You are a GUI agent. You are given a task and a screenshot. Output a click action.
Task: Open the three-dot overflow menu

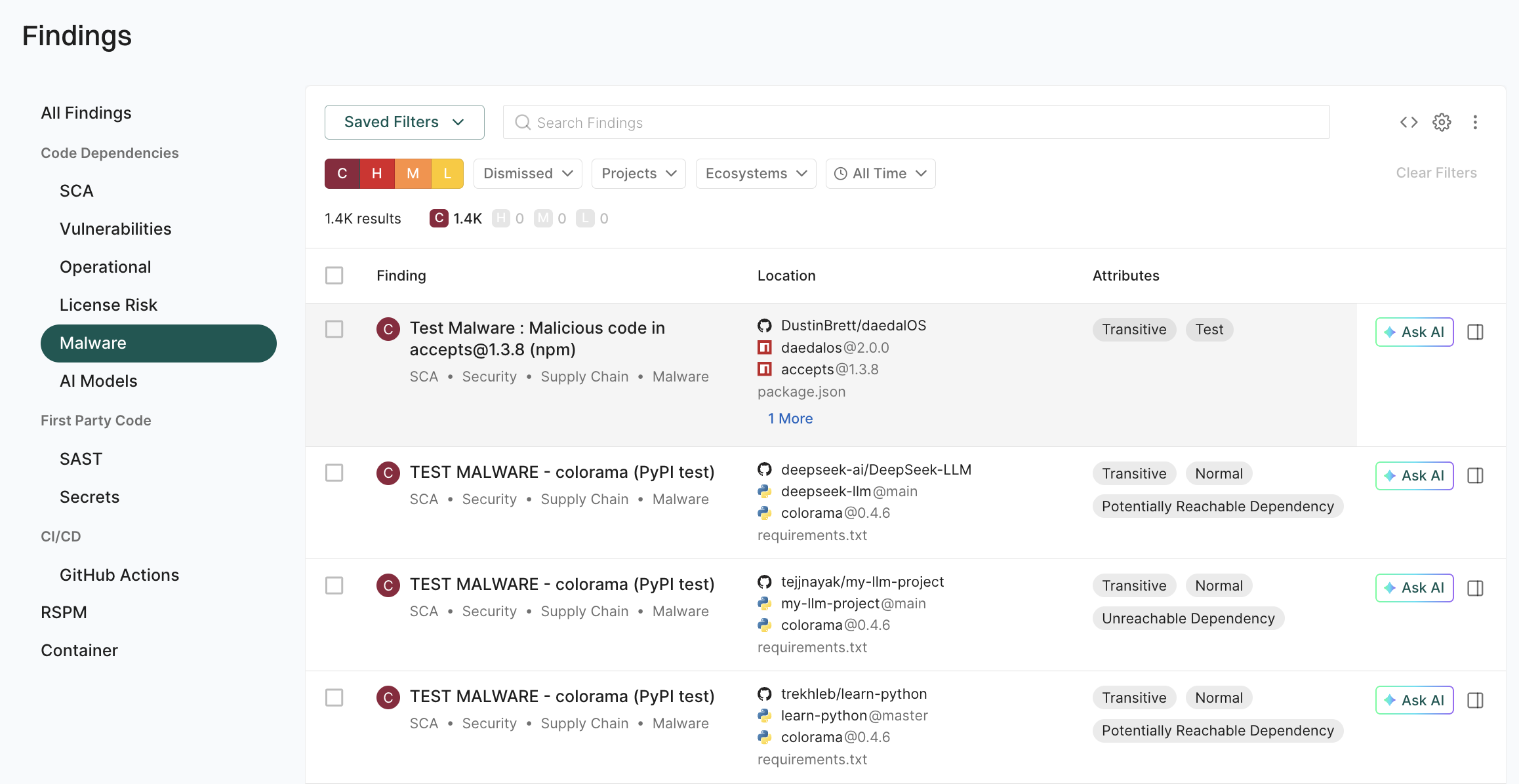1475,122
